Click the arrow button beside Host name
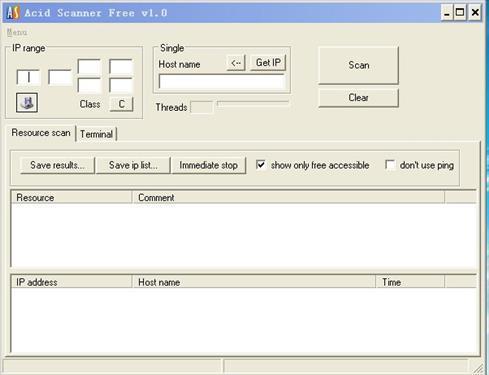 pyautogui.click(x=236, y=63)
